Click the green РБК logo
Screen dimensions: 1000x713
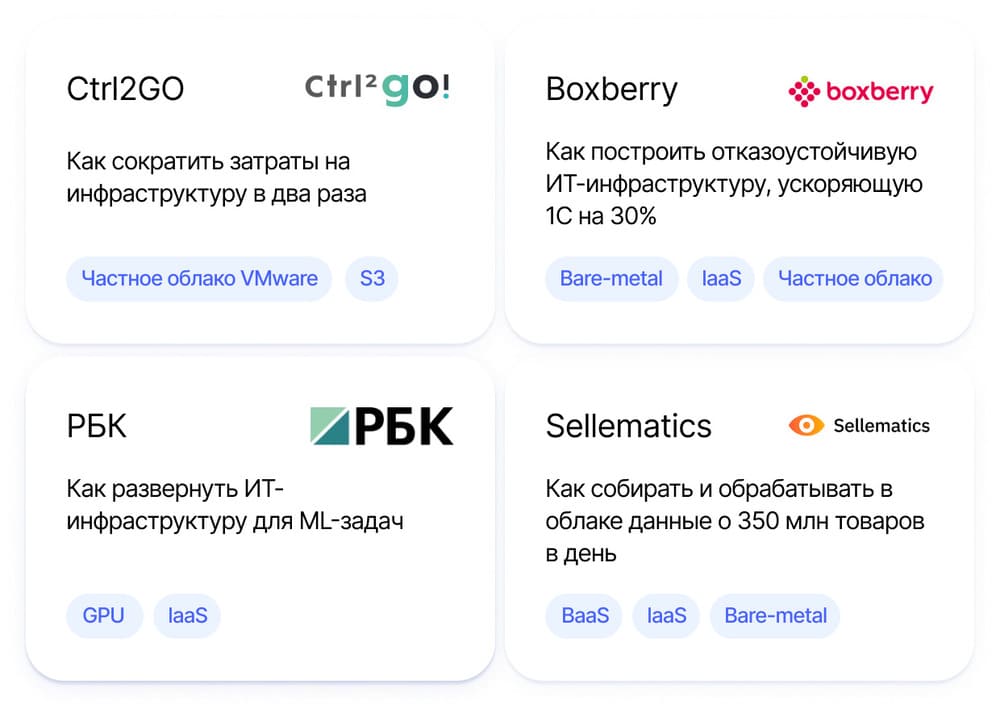tap(381, 426)
